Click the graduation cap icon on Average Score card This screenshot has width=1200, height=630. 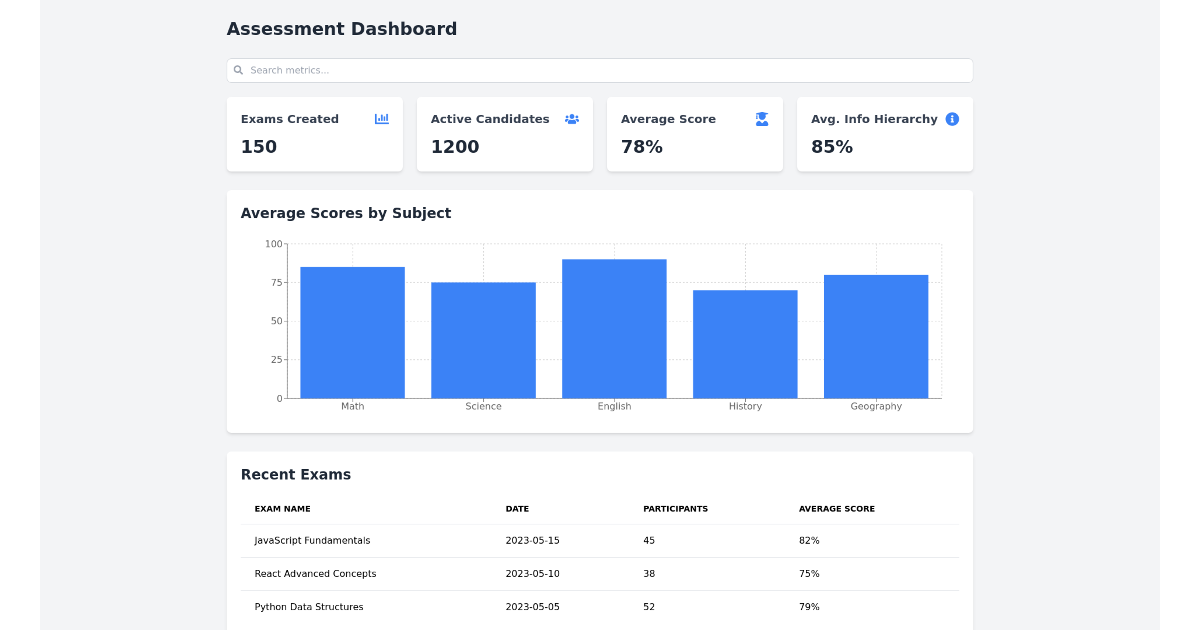coord(761,118)
